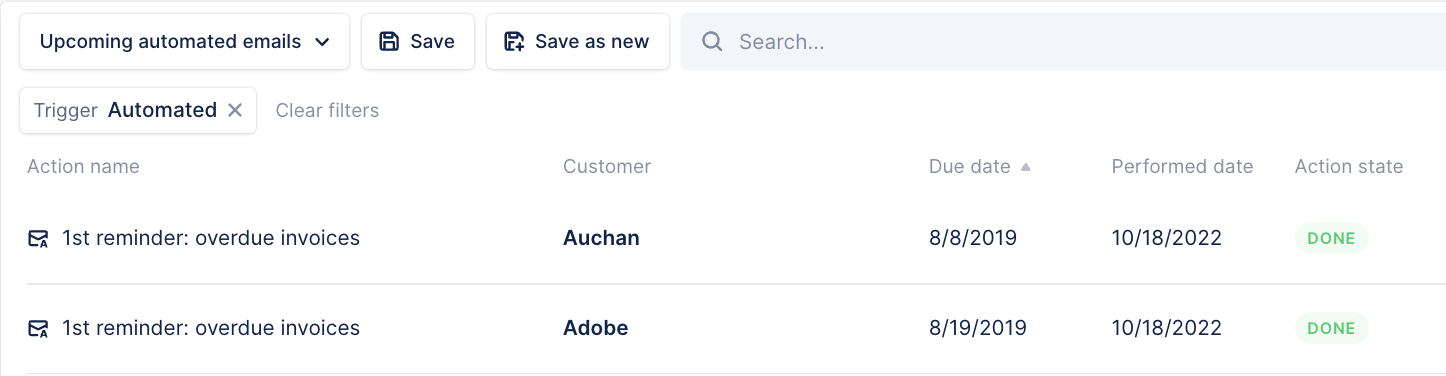The image size is (1446, 376).
Task: Open the Adobe customer link
Action: coord(596,328)
